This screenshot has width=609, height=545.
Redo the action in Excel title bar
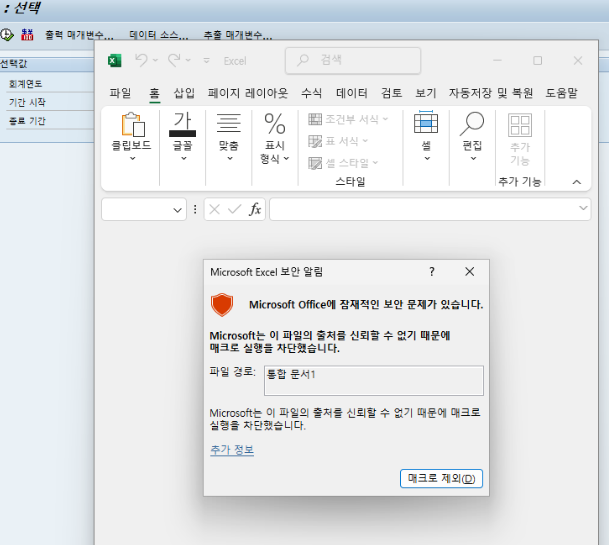174,61
